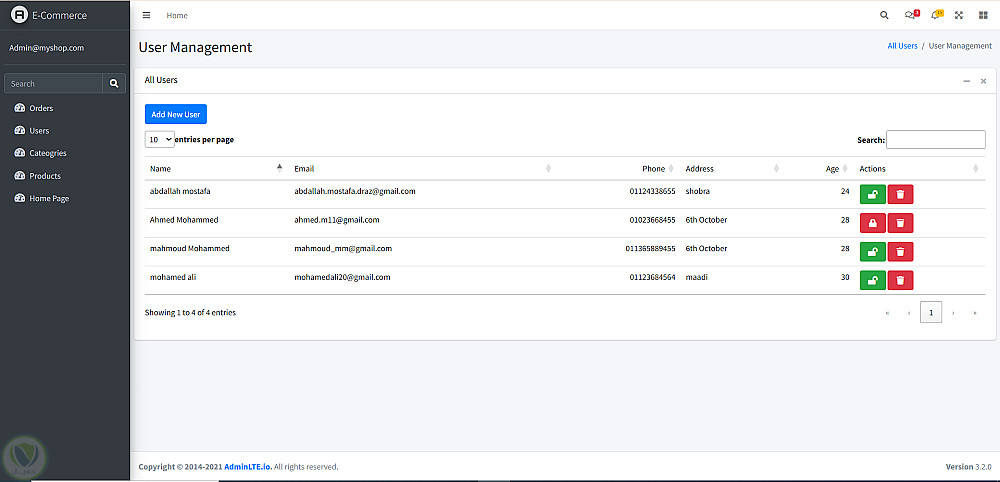Sort table by Phone column
This screenshot has height=482, width=1000.
[x=619, y=169]
